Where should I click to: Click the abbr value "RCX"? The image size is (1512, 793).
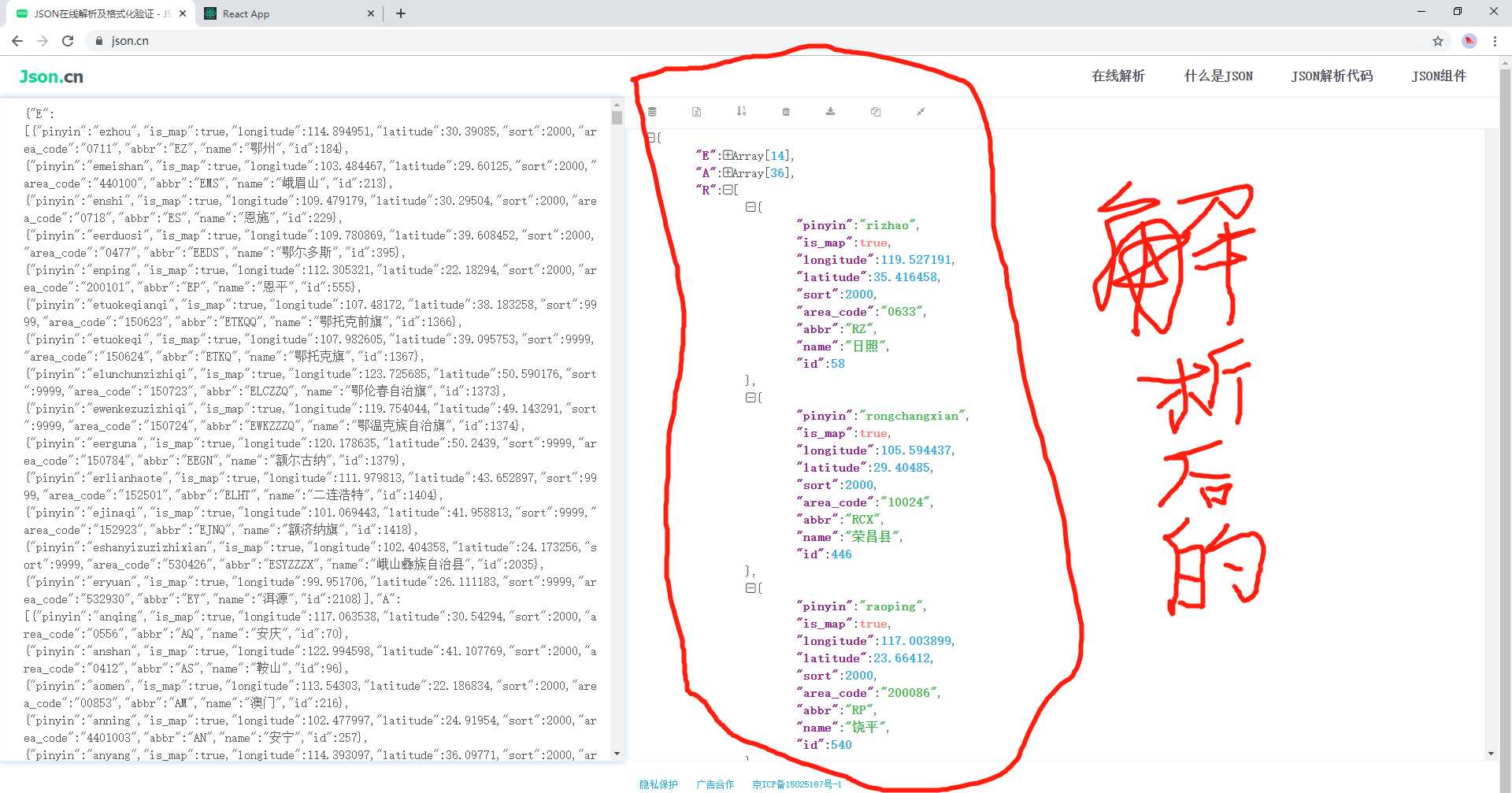click(862, 520)
